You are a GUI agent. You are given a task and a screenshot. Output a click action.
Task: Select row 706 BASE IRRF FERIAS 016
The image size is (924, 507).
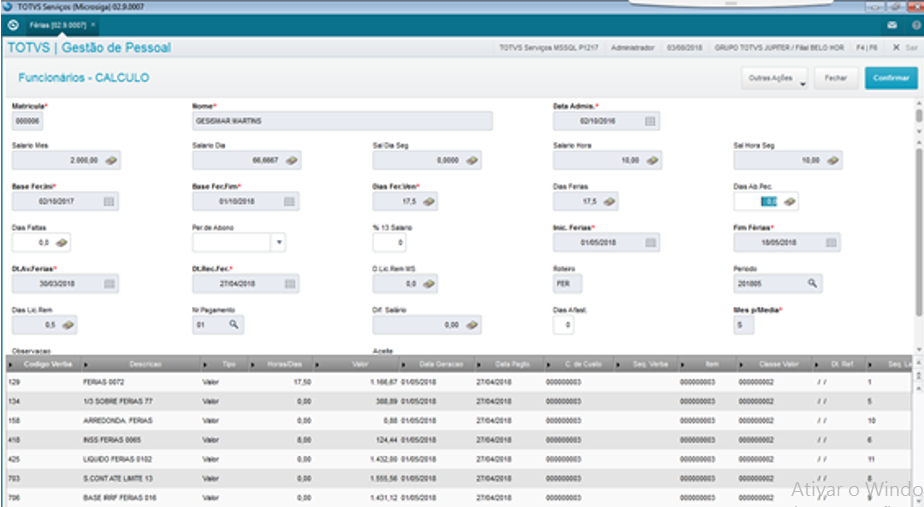click(x=458, y=498)
